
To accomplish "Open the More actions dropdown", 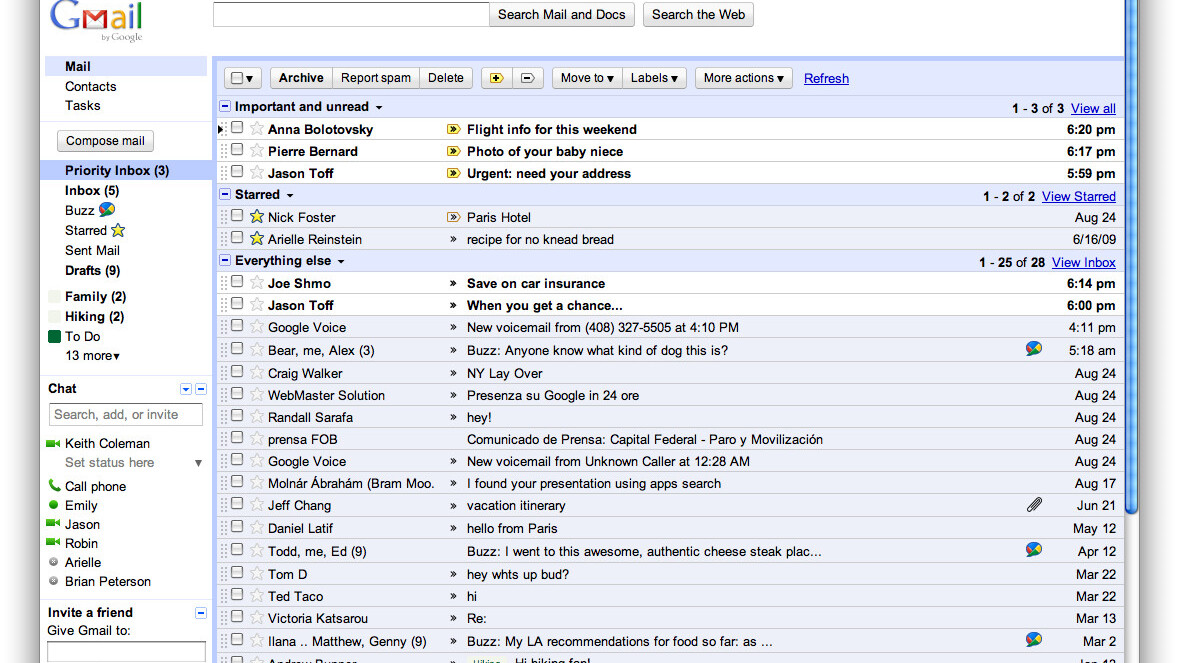I will click(744, 78).
